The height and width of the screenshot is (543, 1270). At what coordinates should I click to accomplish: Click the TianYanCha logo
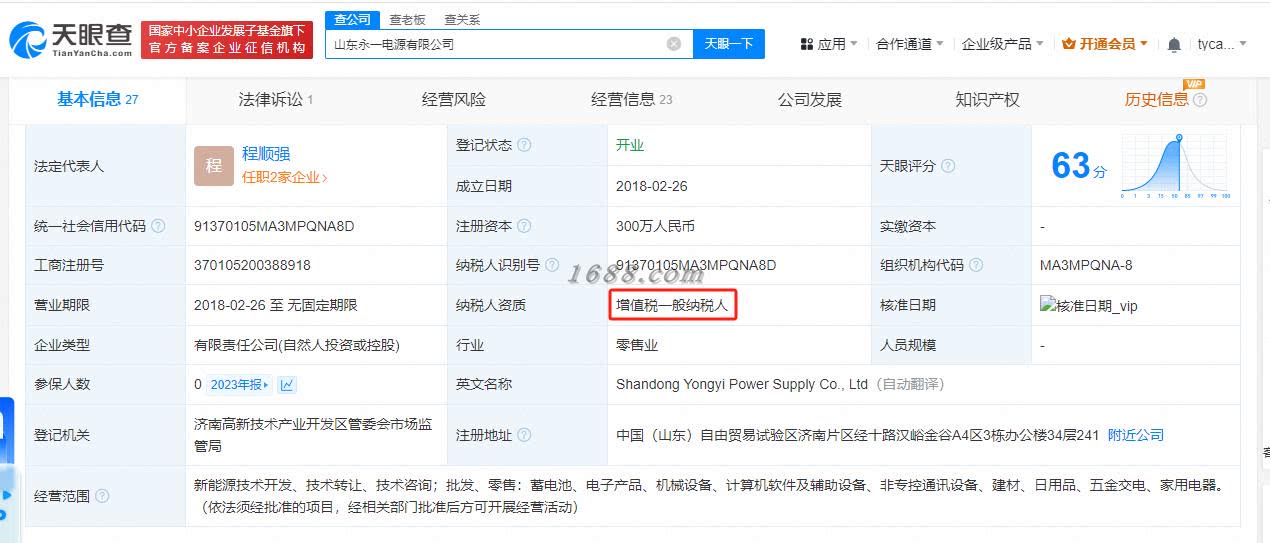click(x=70, y=40)
